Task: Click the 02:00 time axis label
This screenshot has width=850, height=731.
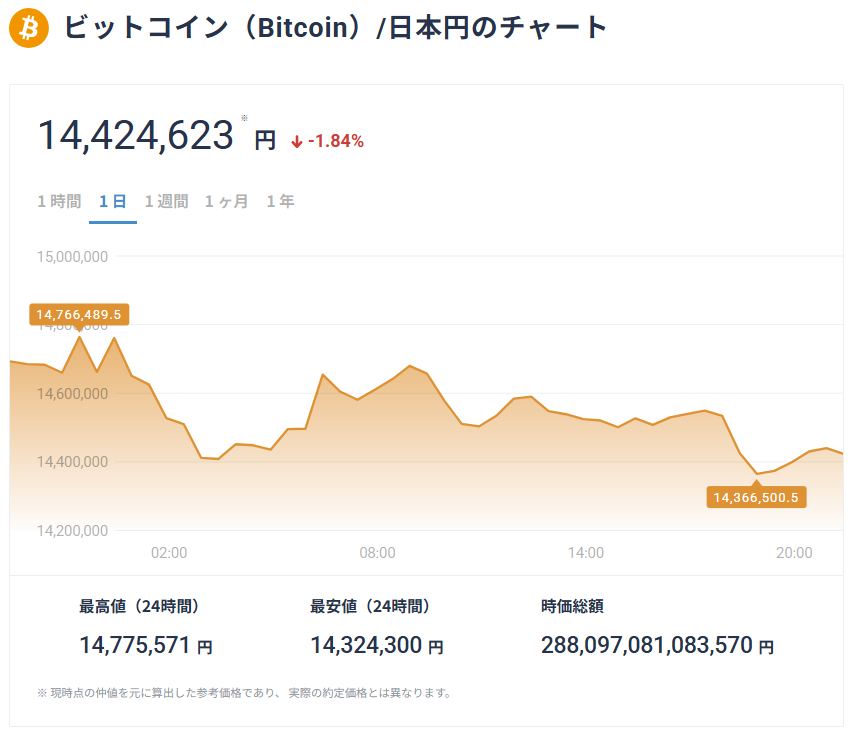Action: coord(169,552)
